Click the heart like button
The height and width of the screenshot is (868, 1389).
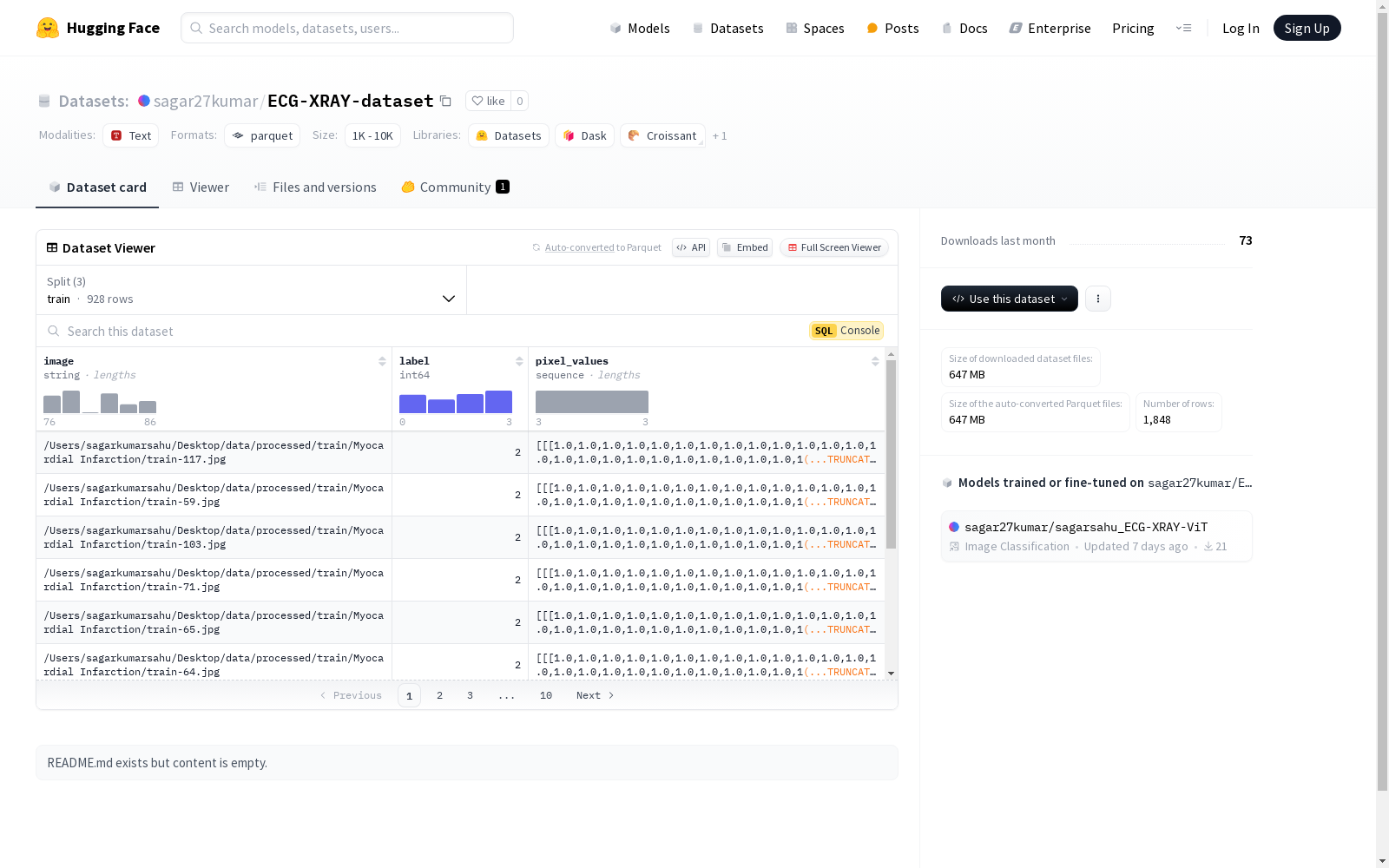pos(488,101)
